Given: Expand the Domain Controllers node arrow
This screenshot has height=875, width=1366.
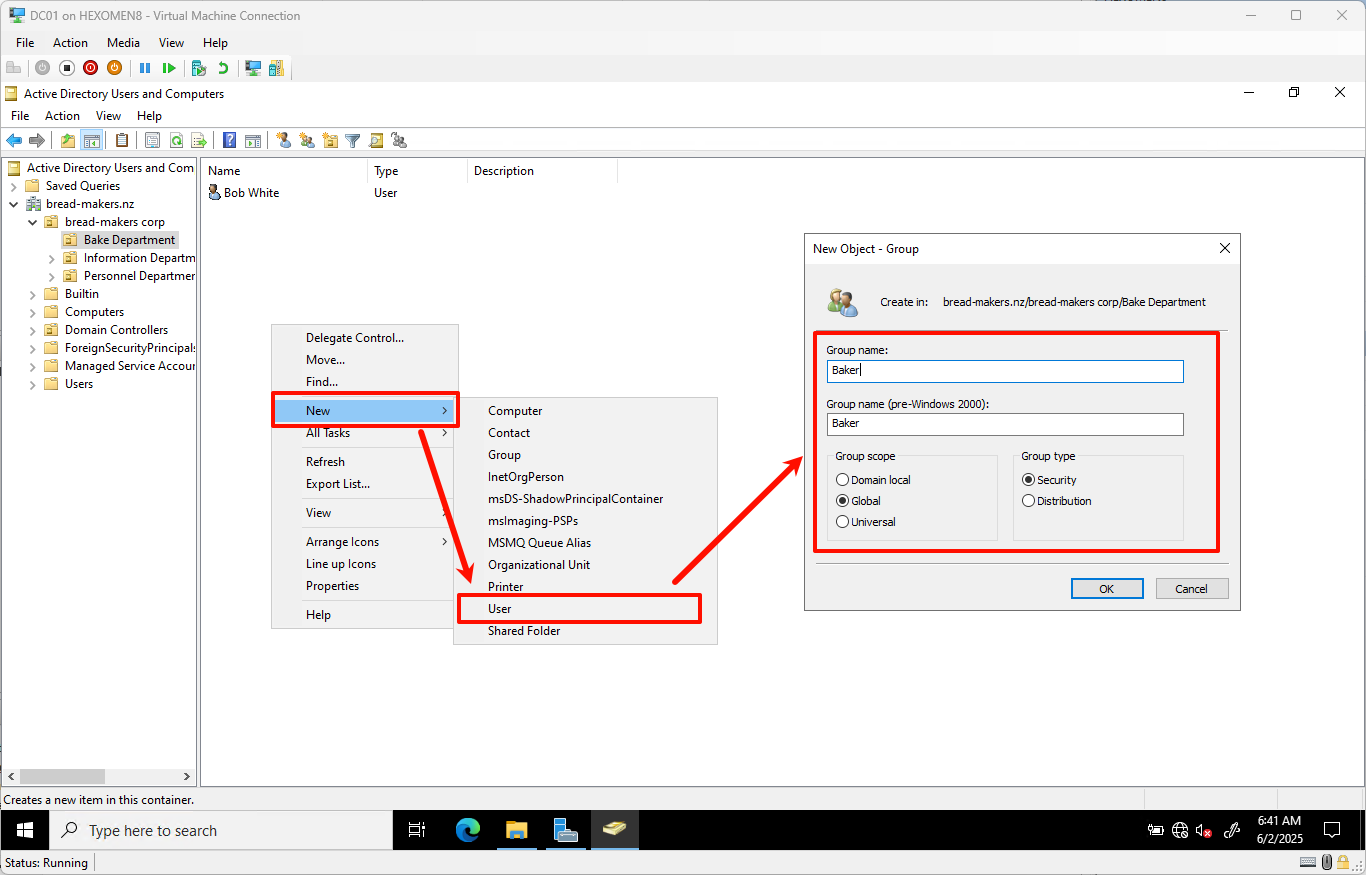Looking at the screenshot, I should (33, 330).
